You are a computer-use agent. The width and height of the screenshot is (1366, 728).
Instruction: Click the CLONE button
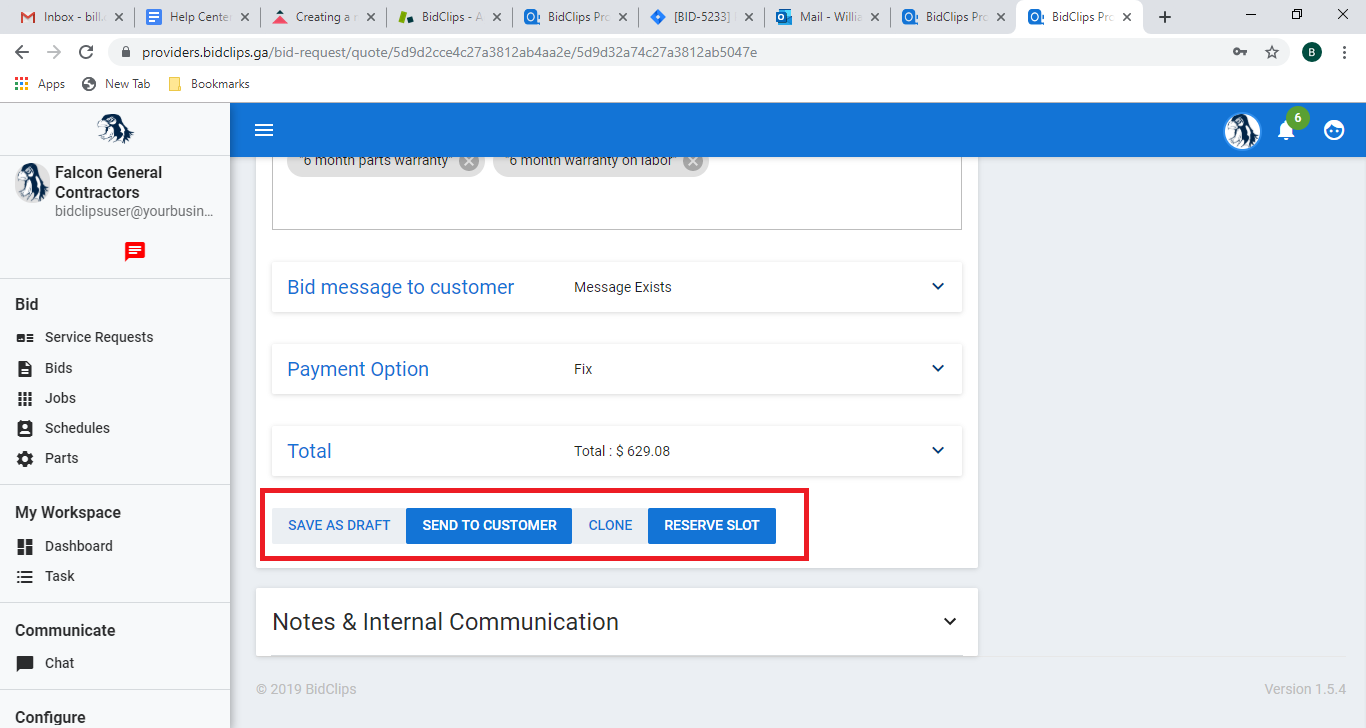coord(610,525)
